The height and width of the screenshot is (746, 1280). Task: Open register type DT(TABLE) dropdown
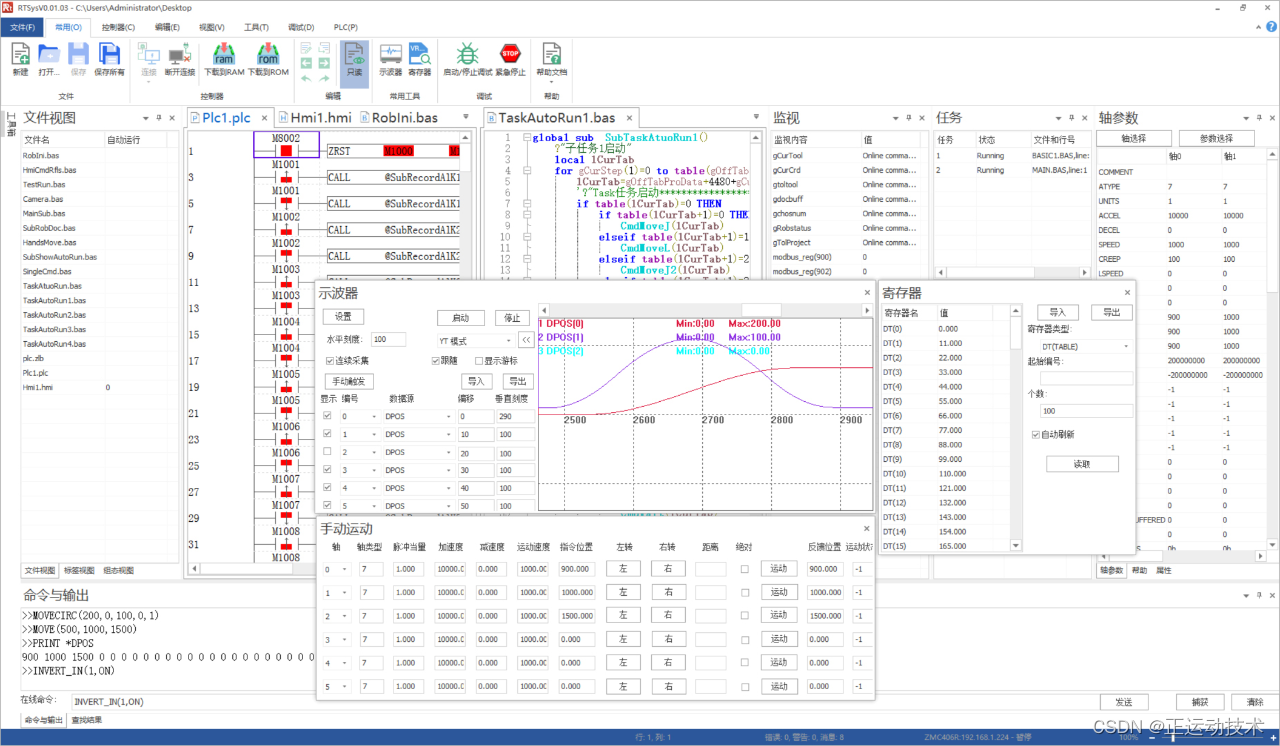pos(1087,347)
